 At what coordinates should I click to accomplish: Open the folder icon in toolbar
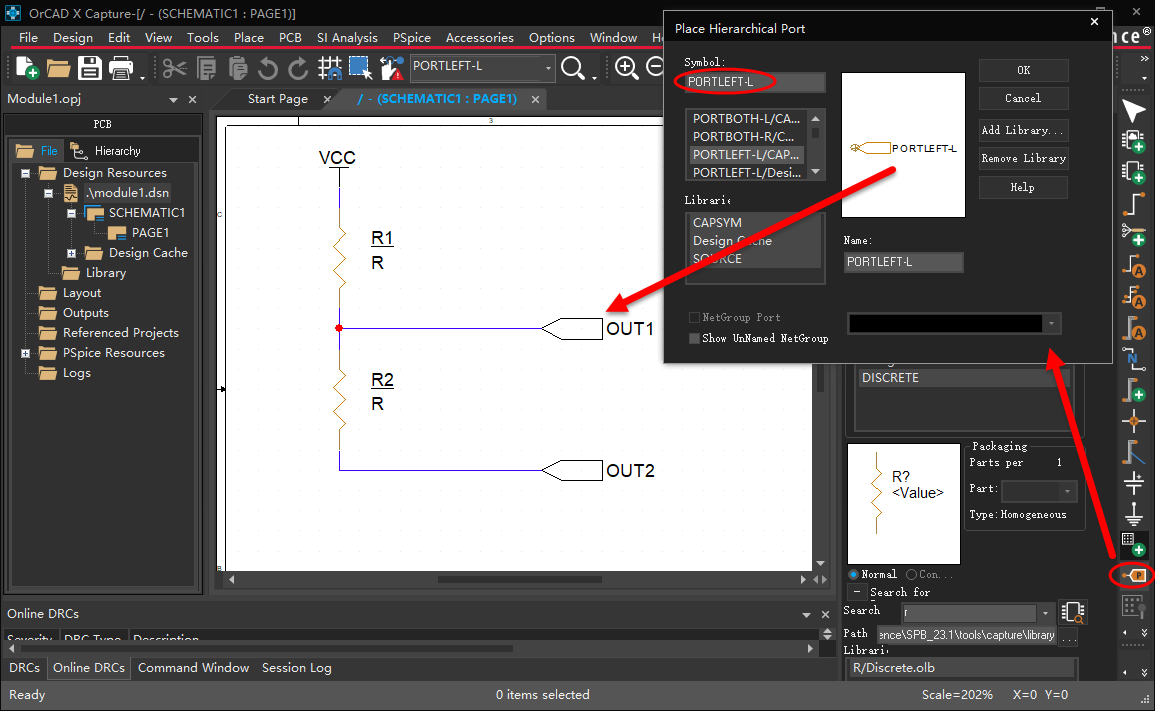coord(58,69)
